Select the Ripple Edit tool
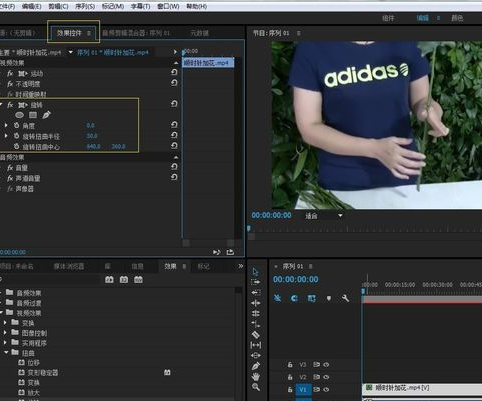 tap(255, 303)
